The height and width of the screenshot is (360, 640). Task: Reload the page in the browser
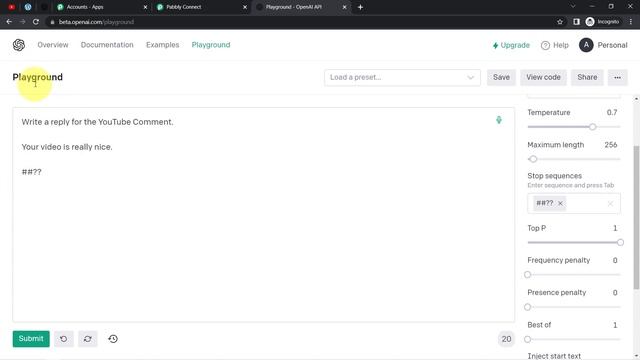point(36,22)
